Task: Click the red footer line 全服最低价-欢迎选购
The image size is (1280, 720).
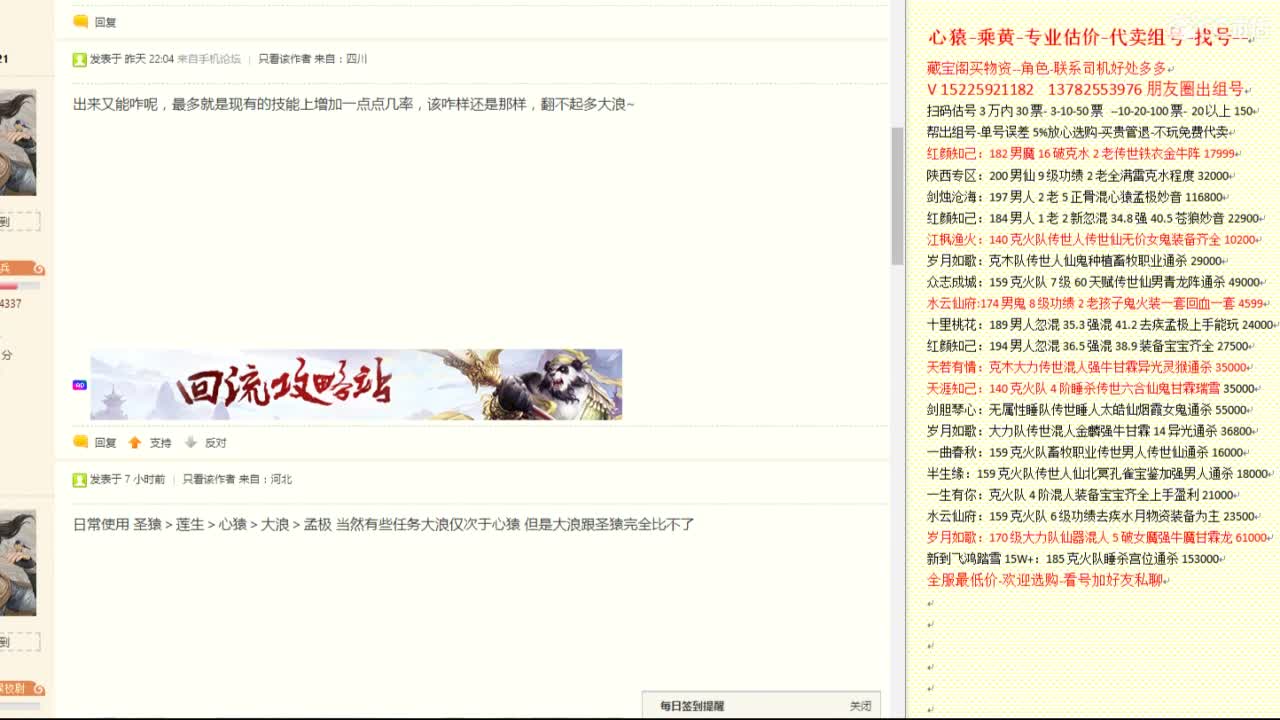Action: (x=1046, y=580)
